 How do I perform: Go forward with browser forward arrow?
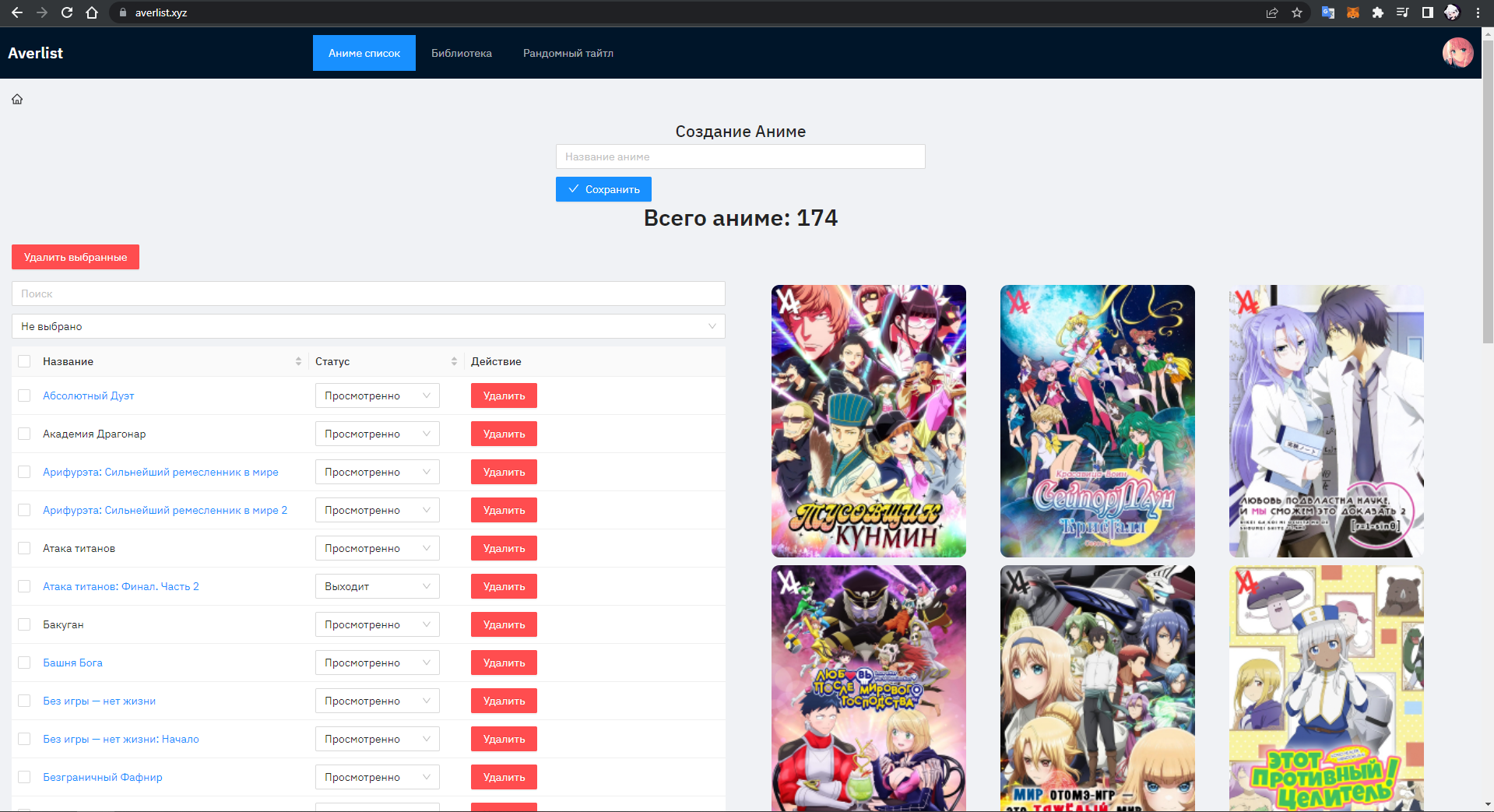coord(42,12)
